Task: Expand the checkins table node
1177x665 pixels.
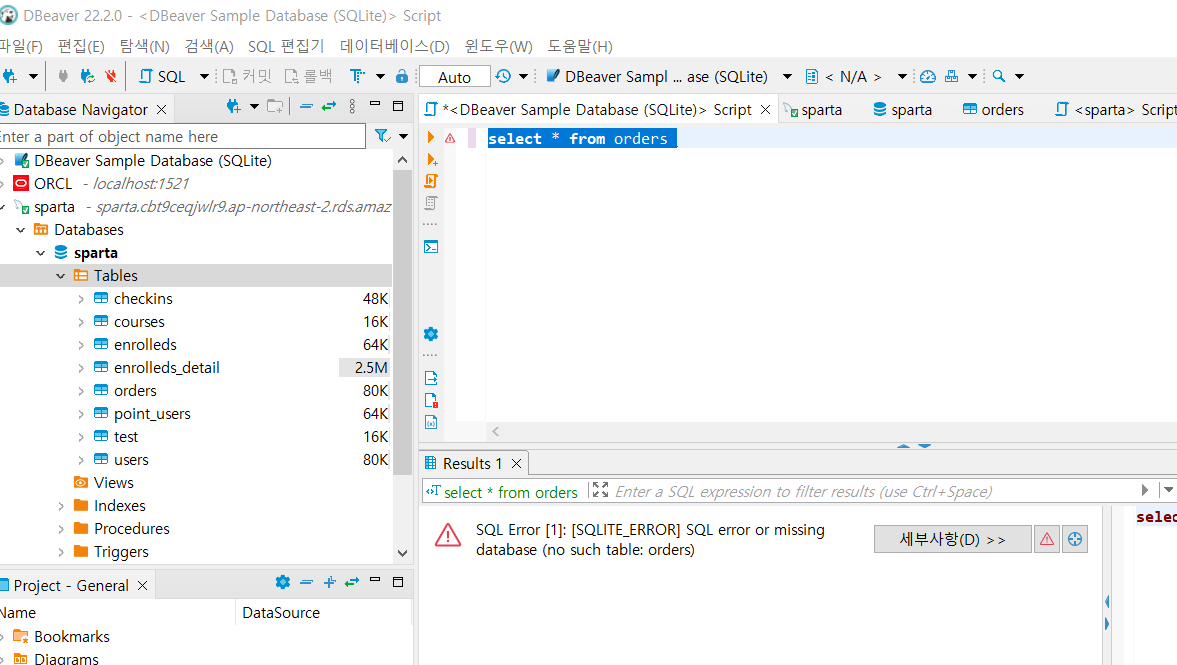Action: [81, 299]
